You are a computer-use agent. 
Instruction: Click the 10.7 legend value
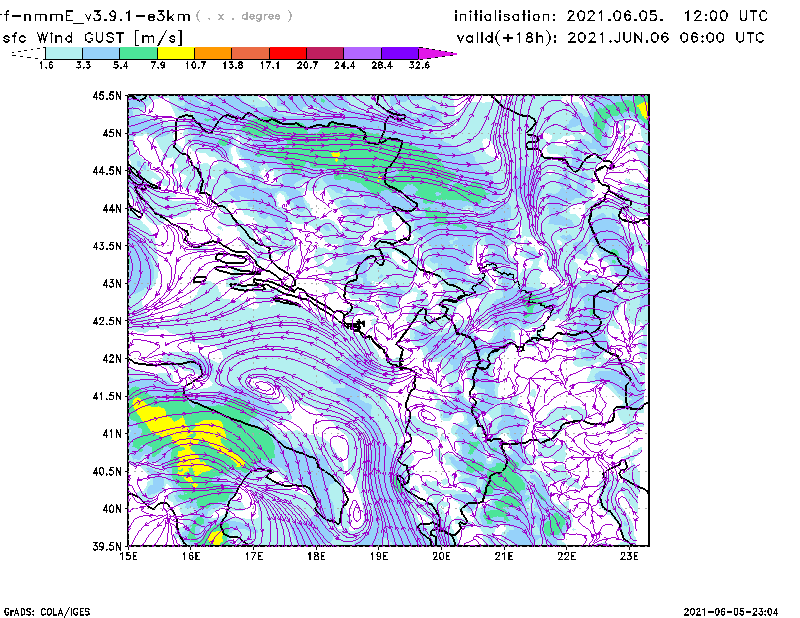tap(195, 65)
